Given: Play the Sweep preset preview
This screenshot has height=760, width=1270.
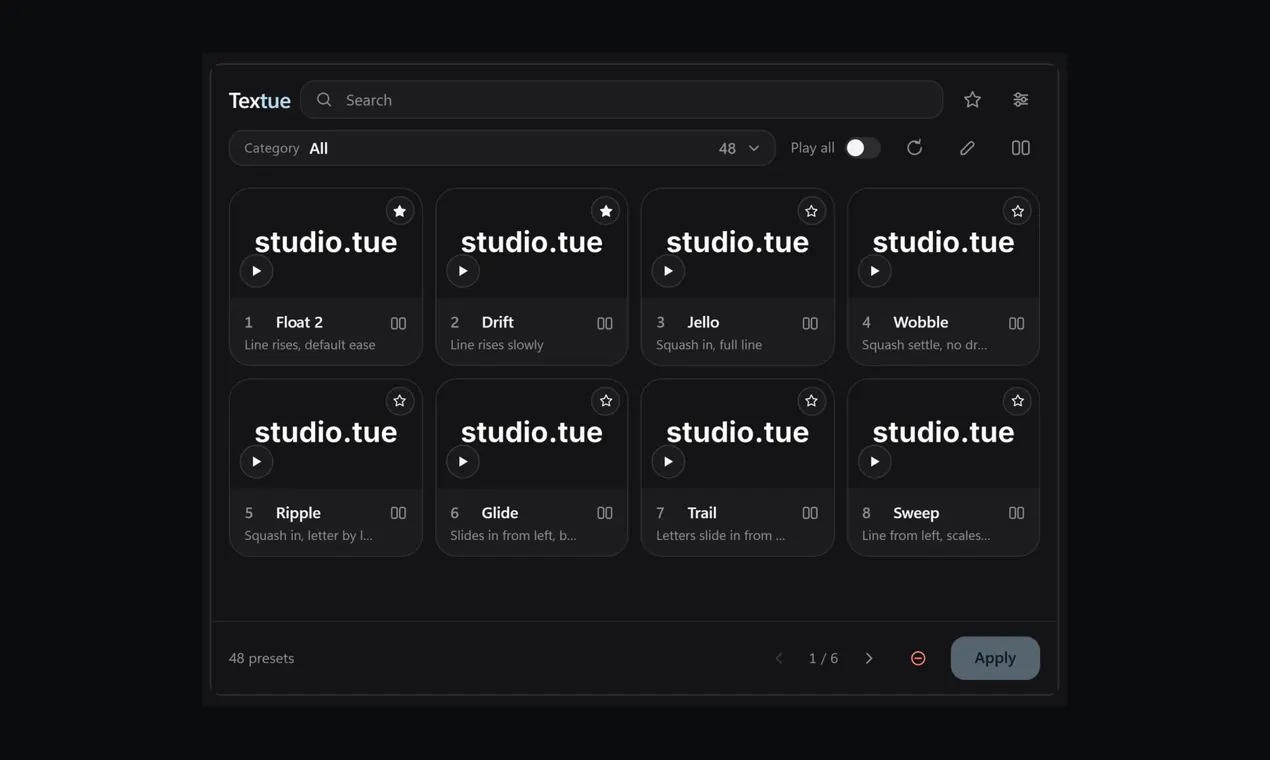Looking at the screenshot, I should [874, 461].
